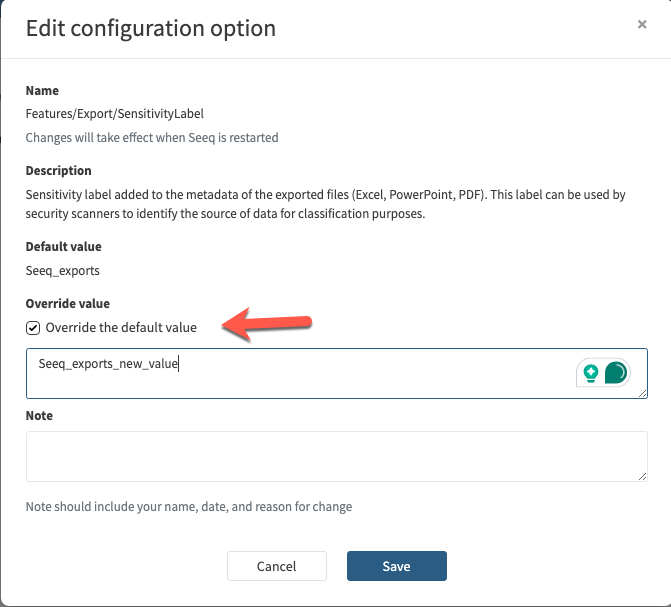Close the Edit configuration option dialog

(642, 25)
